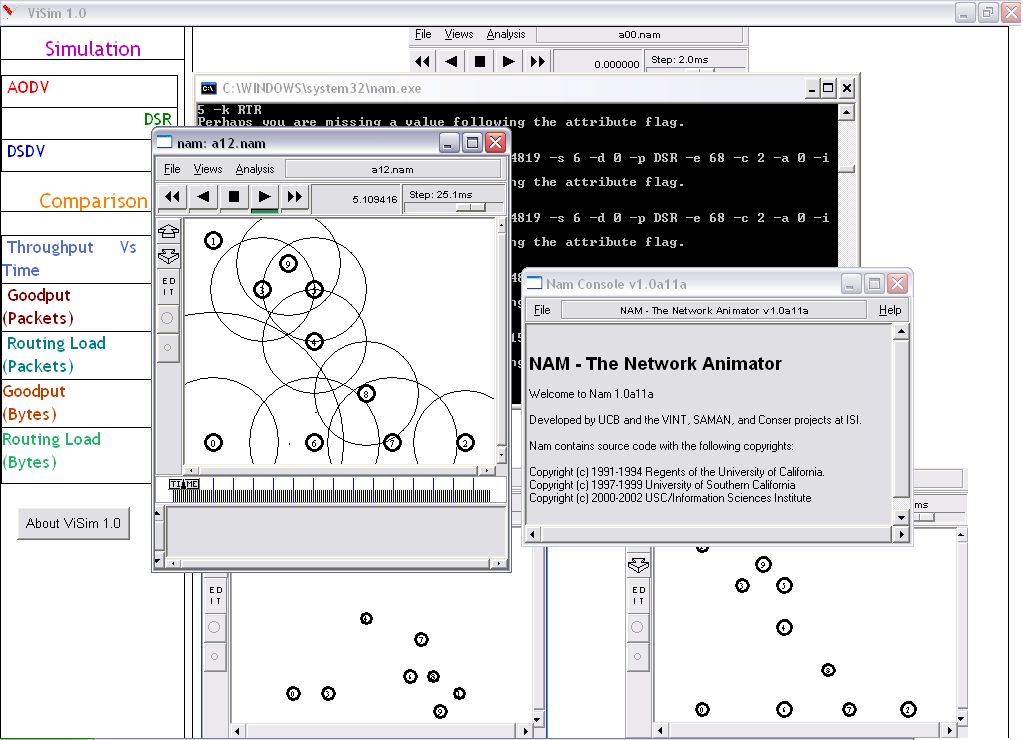Click node 9 in a12.nam canvas
Viewport: 1023px width, 740px height.
point(288,264)
